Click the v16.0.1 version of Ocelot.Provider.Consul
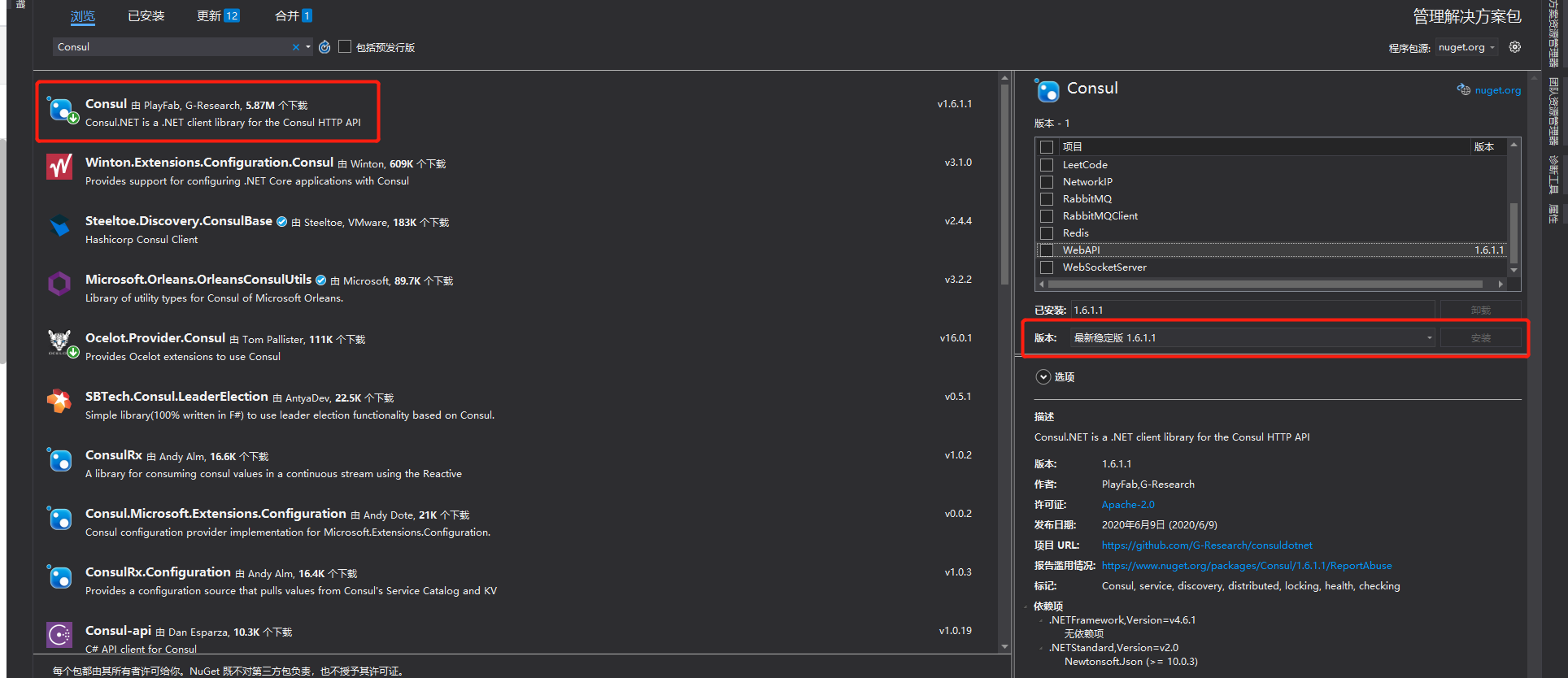The width and height of the screenshot is (1568, 678). pyautogui.click(x=956, y=338)
